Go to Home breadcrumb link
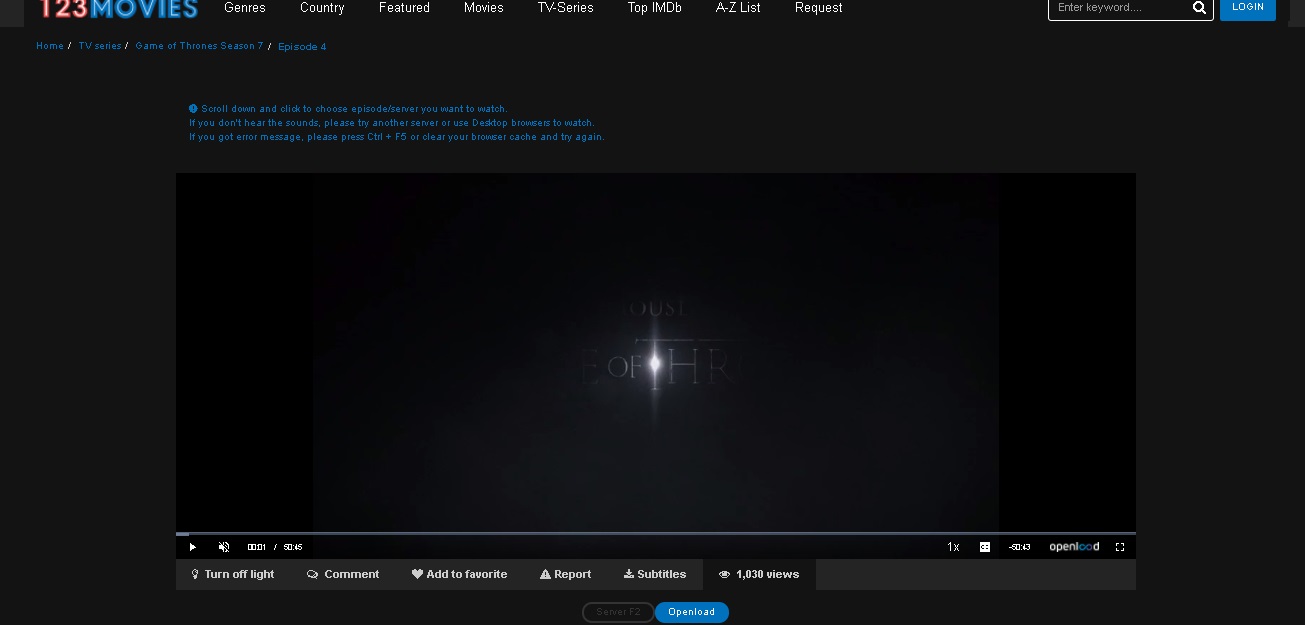The image size is (1305, 625). click(x=50, y=46)
